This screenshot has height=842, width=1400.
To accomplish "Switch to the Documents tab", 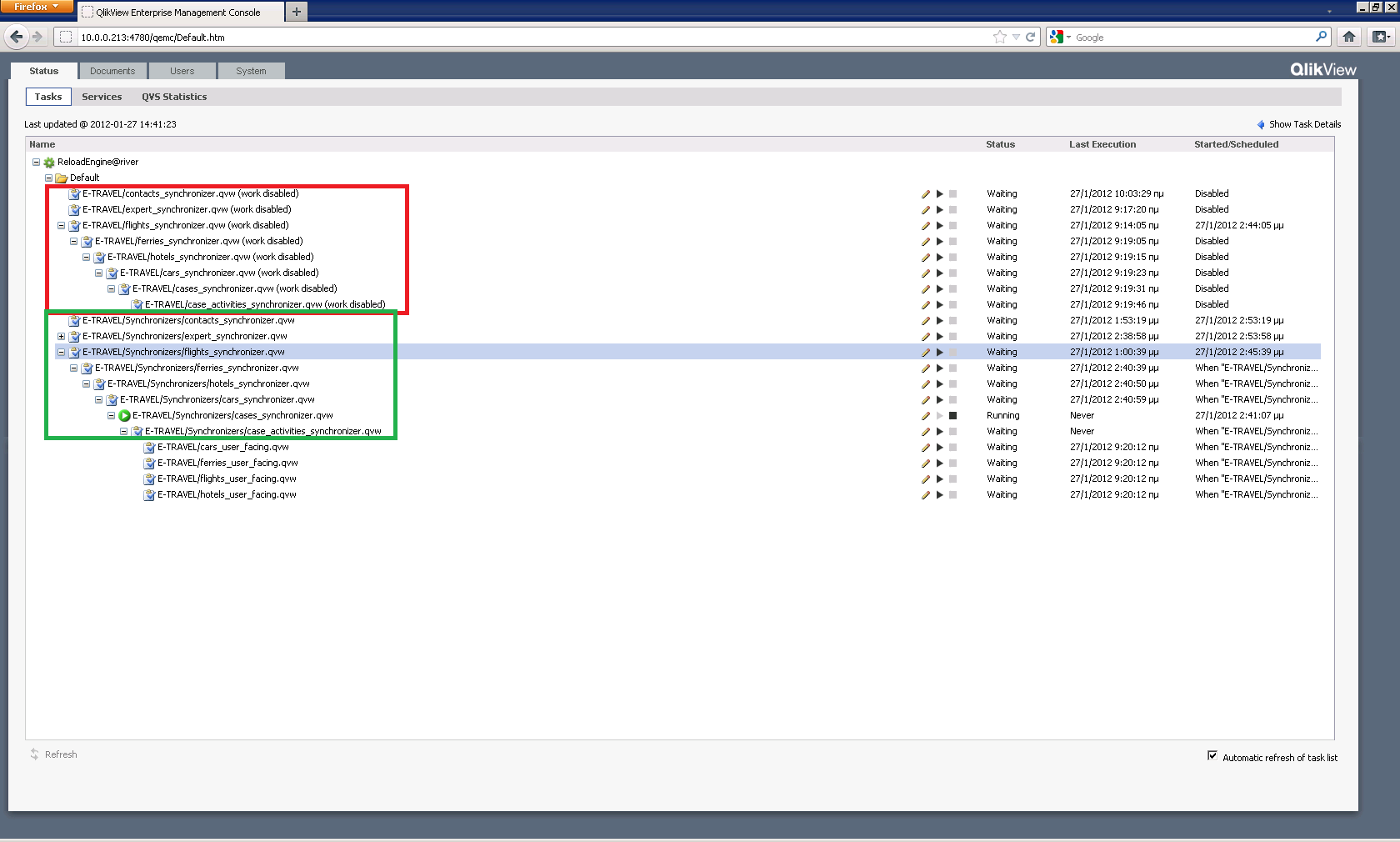I will (112, 71).
